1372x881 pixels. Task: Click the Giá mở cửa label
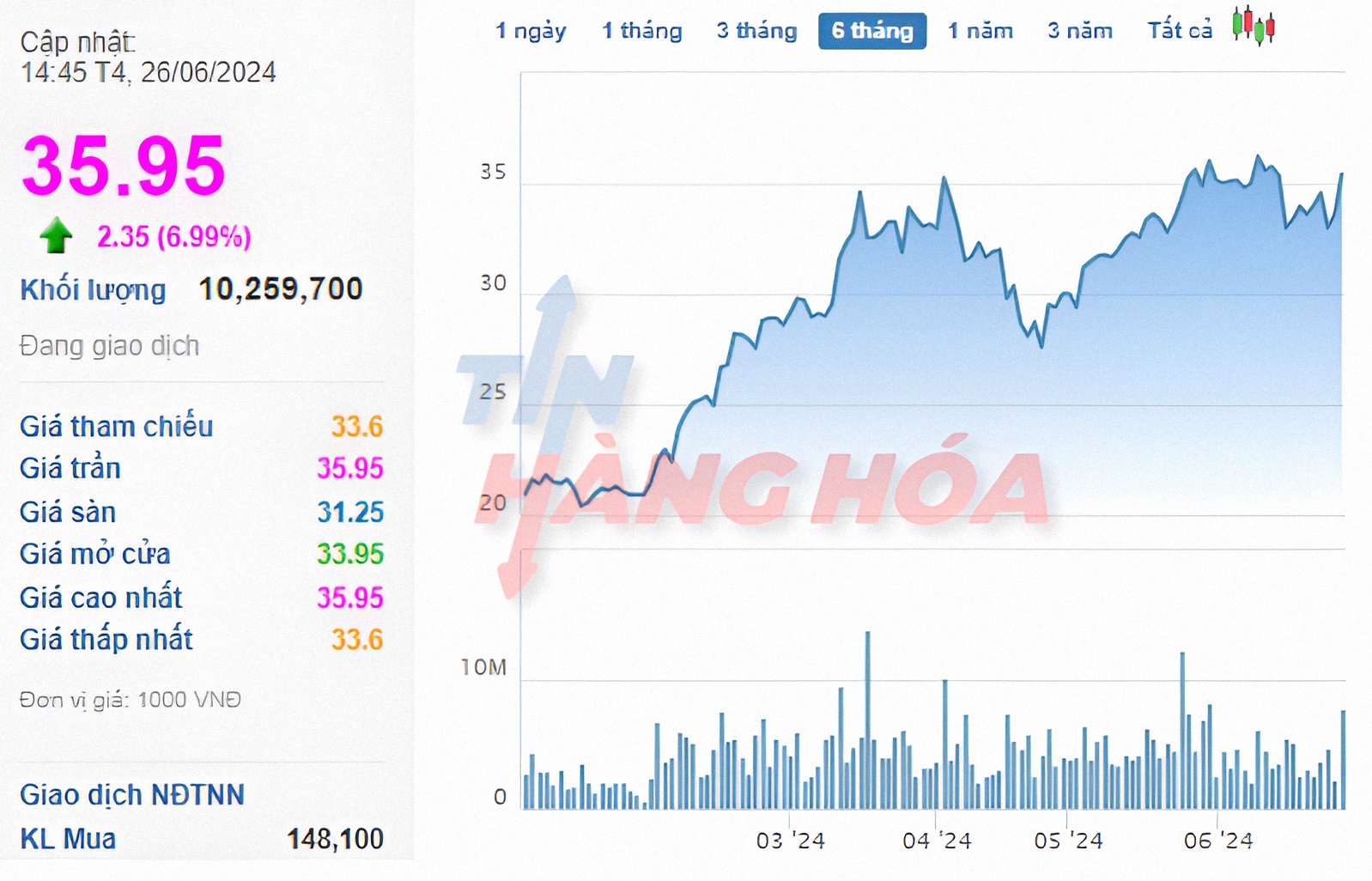point(95,554)
